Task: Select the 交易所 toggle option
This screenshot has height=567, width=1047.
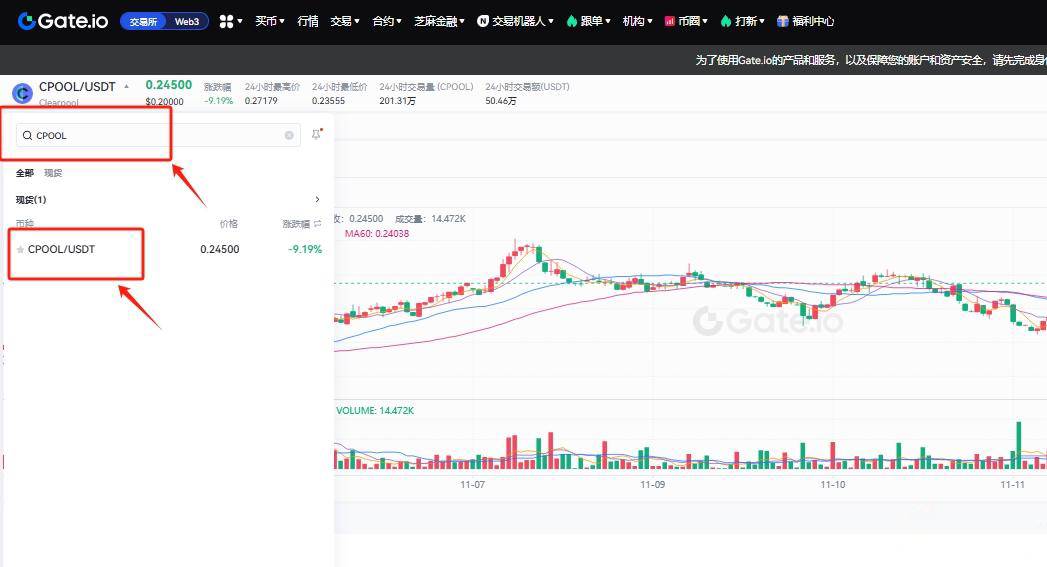Action: click(143, 21)
